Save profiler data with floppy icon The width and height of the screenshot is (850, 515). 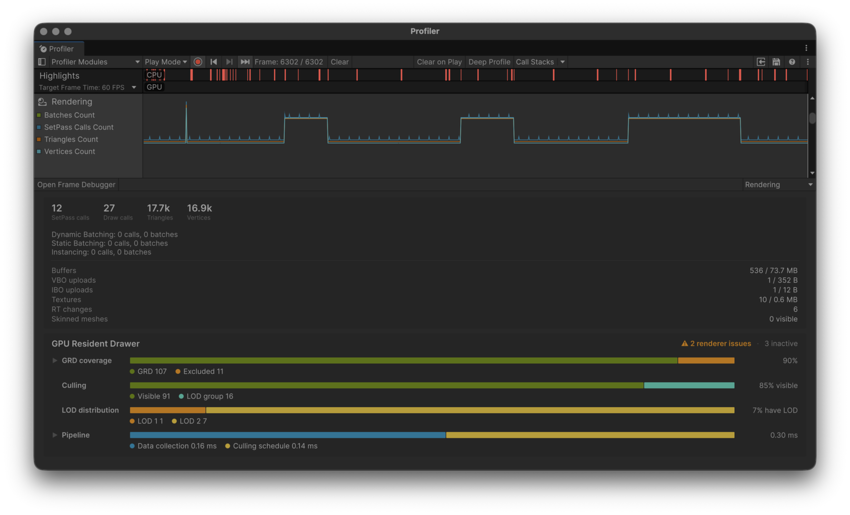click(776, 62)
